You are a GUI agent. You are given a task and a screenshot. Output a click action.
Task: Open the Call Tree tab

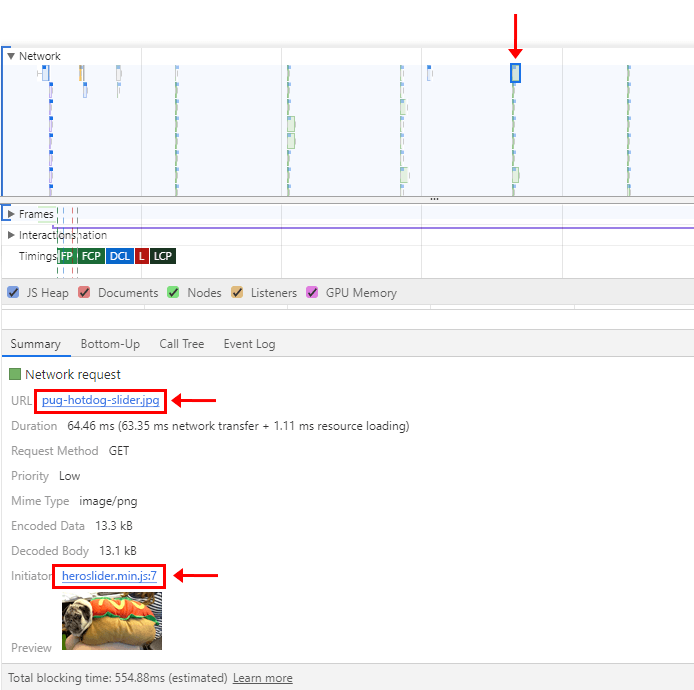pyautogui.click(x=181, y=344)
